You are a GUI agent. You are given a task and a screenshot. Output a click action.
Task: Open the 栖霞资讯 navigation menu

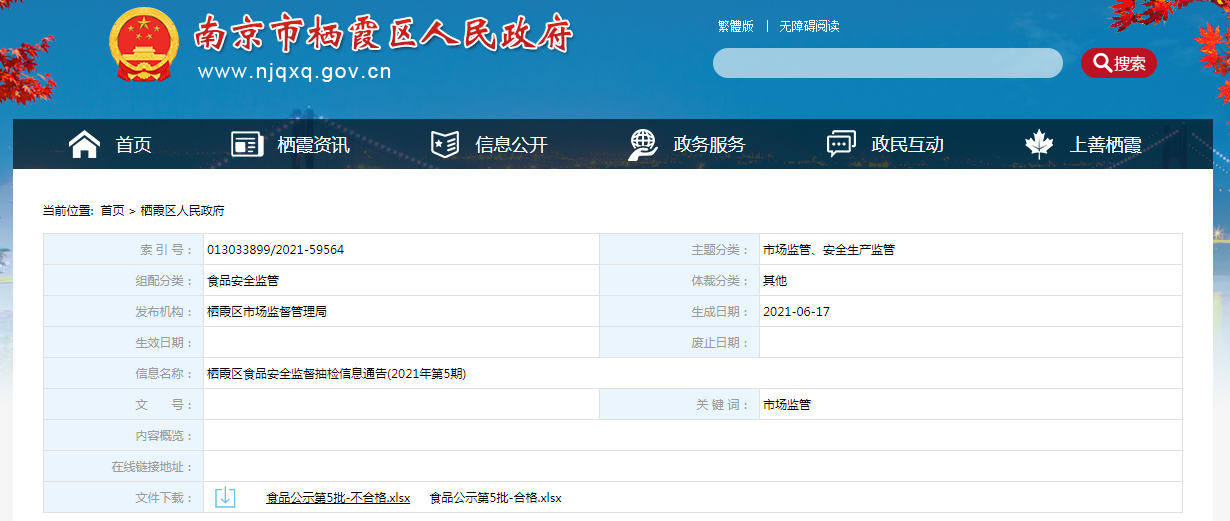[x=314, y=145]
